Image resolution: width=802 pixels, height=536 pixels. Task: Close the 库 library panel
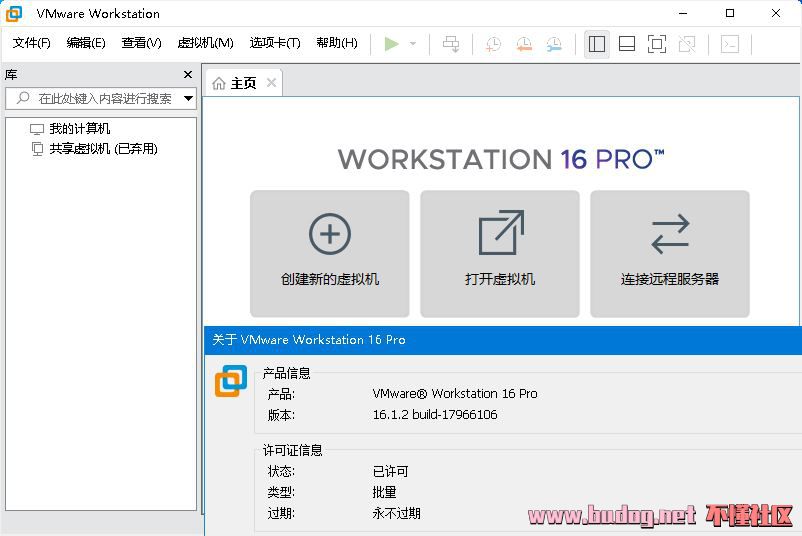point(188,75)
